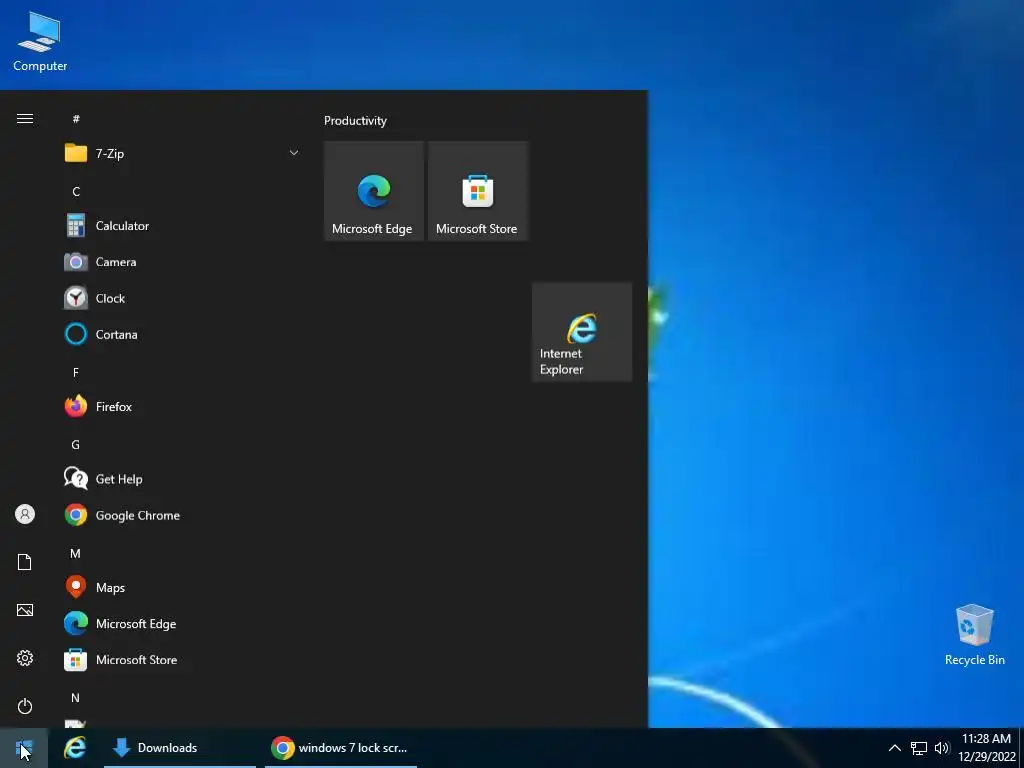Viewport: 1024px width, 768px height.
Task: Launch Calculator from the app list
Action: tap(182, 226)
